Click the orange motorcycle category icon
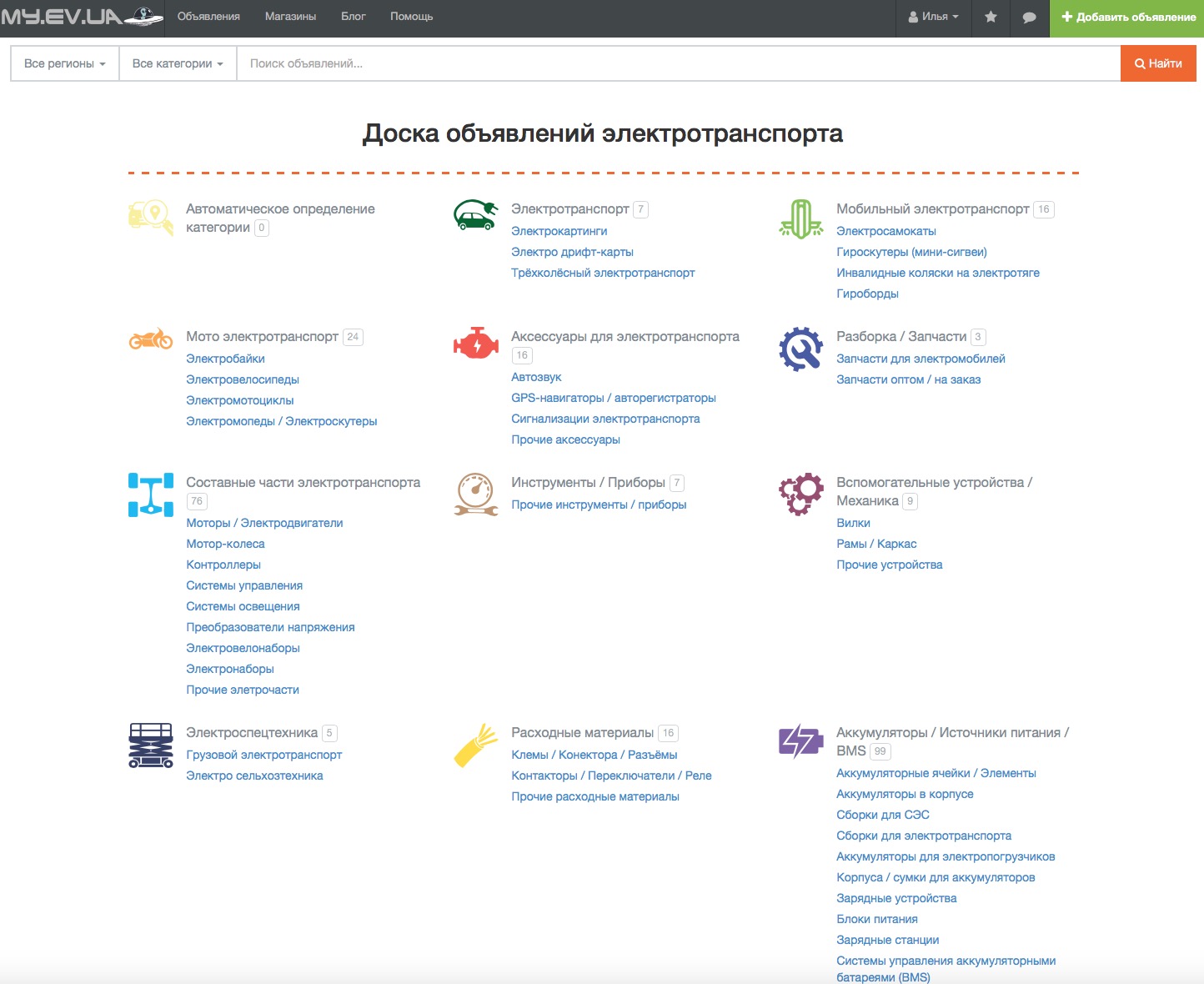 point(151,339)
